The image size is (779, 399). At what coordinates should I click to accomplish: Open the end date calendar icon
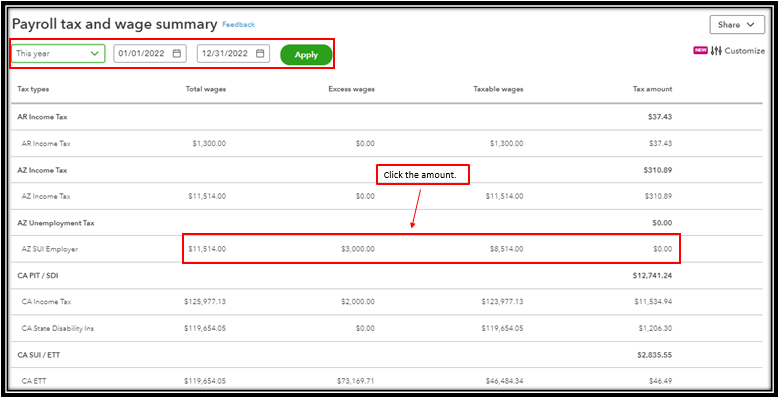coord(260,54)
